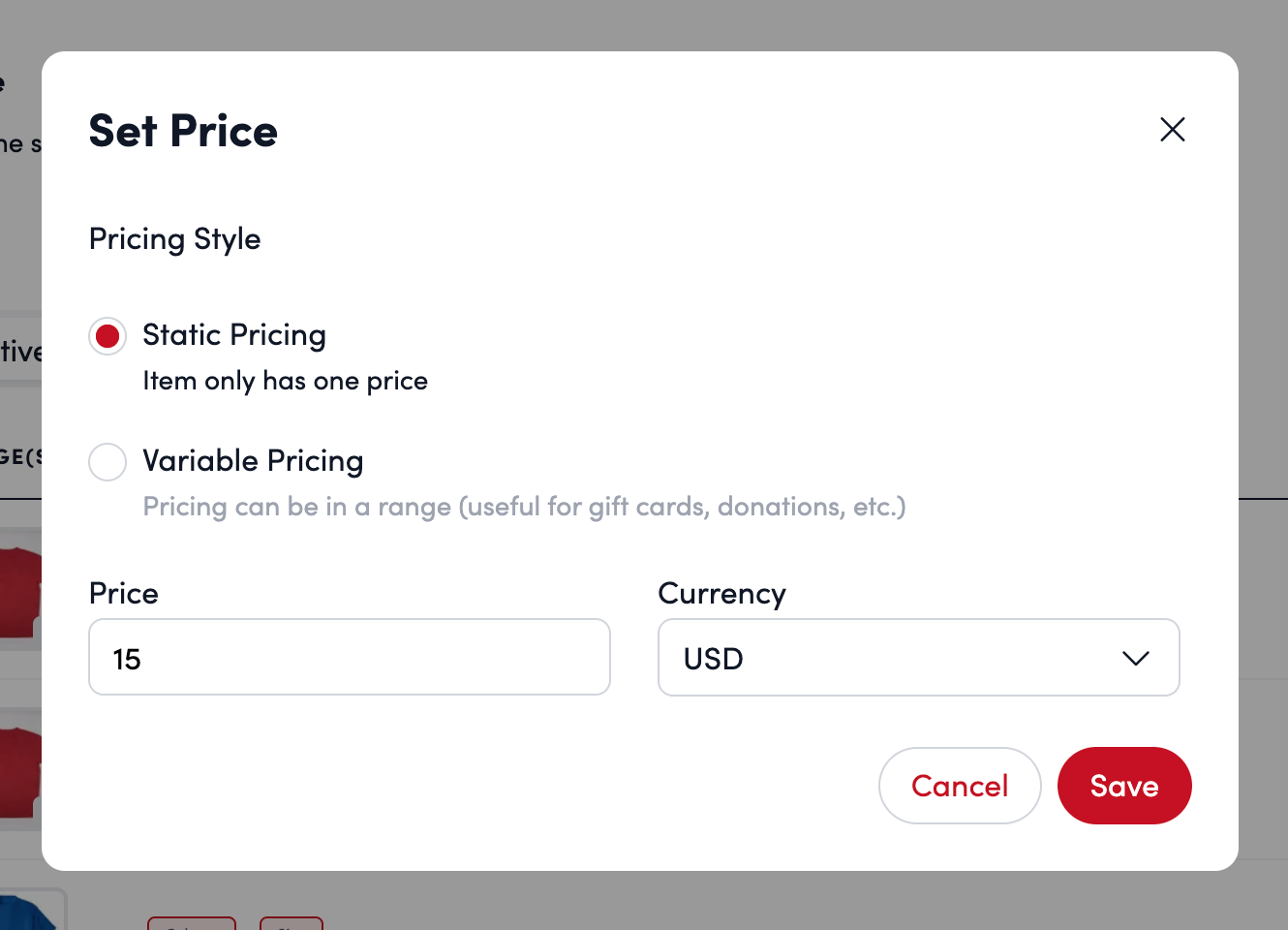The width and height of the screenshot is (1288, 930).
Task: Click the Price field label
Action: click(123, 593)
